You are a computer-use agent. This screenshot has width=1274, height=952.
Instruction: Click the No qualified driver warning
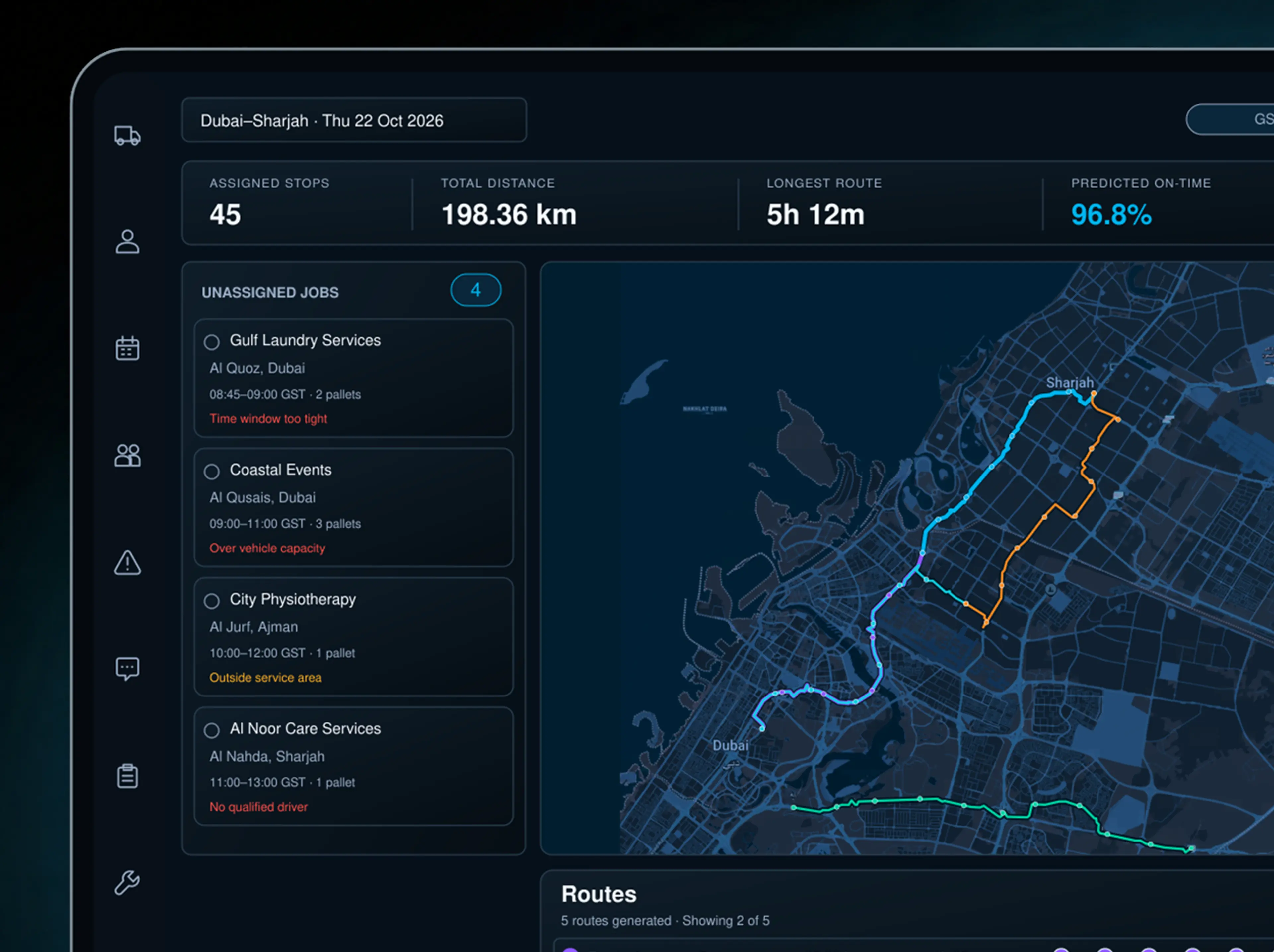258,807
